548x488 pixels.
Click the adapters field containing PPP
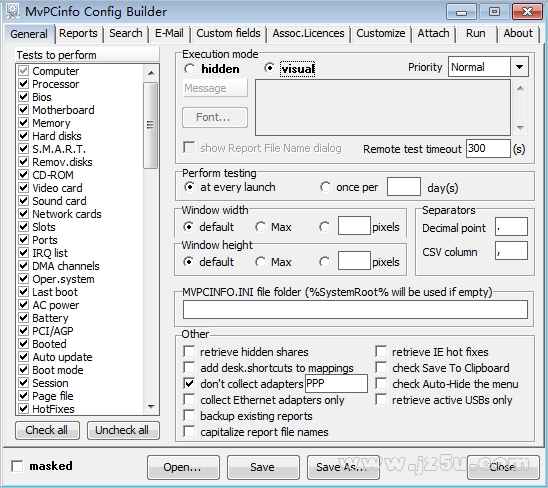coord(336,384)
